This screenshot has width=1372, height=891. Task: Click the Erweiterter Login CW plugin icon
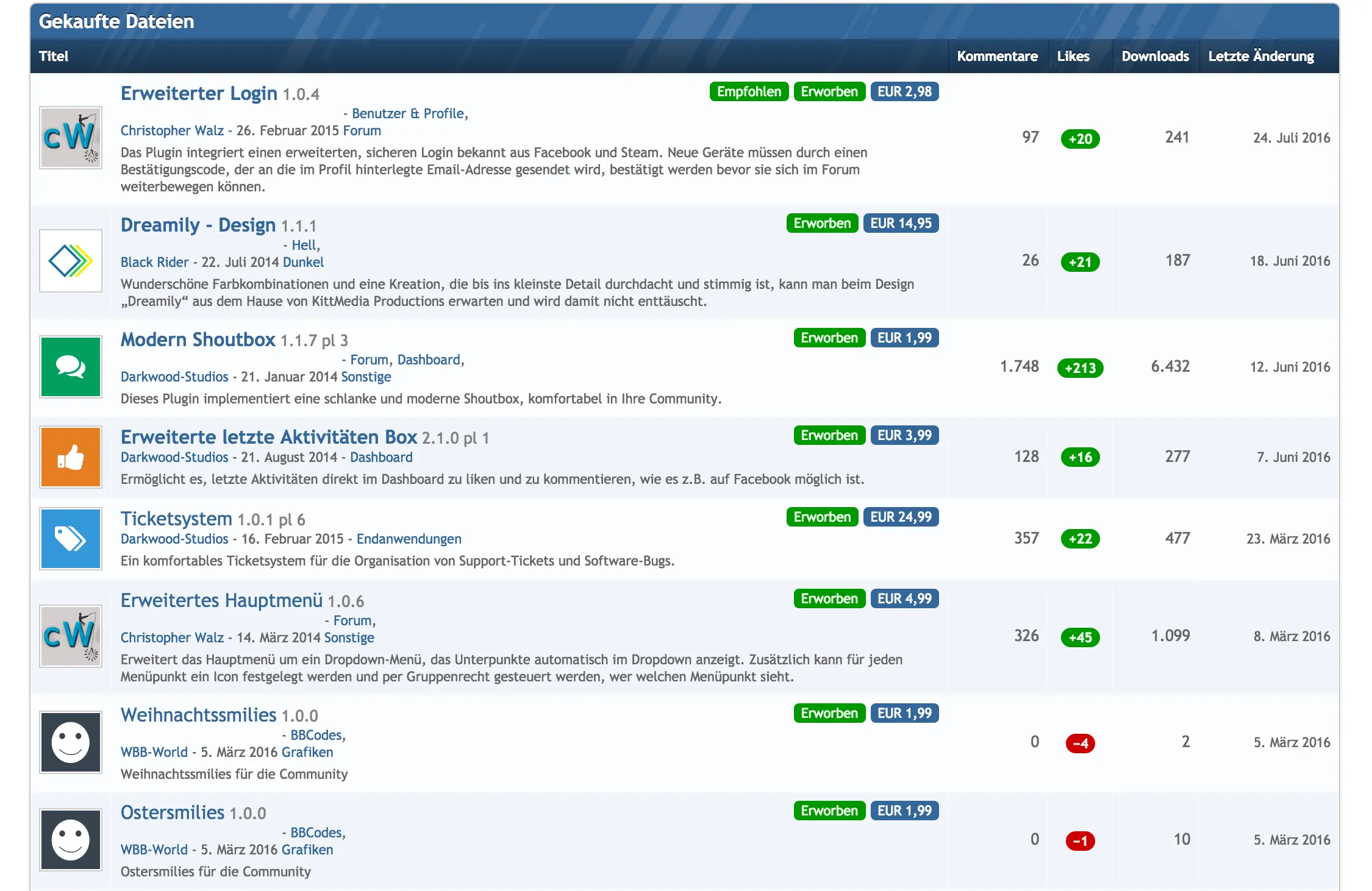(x=70, y=138)
